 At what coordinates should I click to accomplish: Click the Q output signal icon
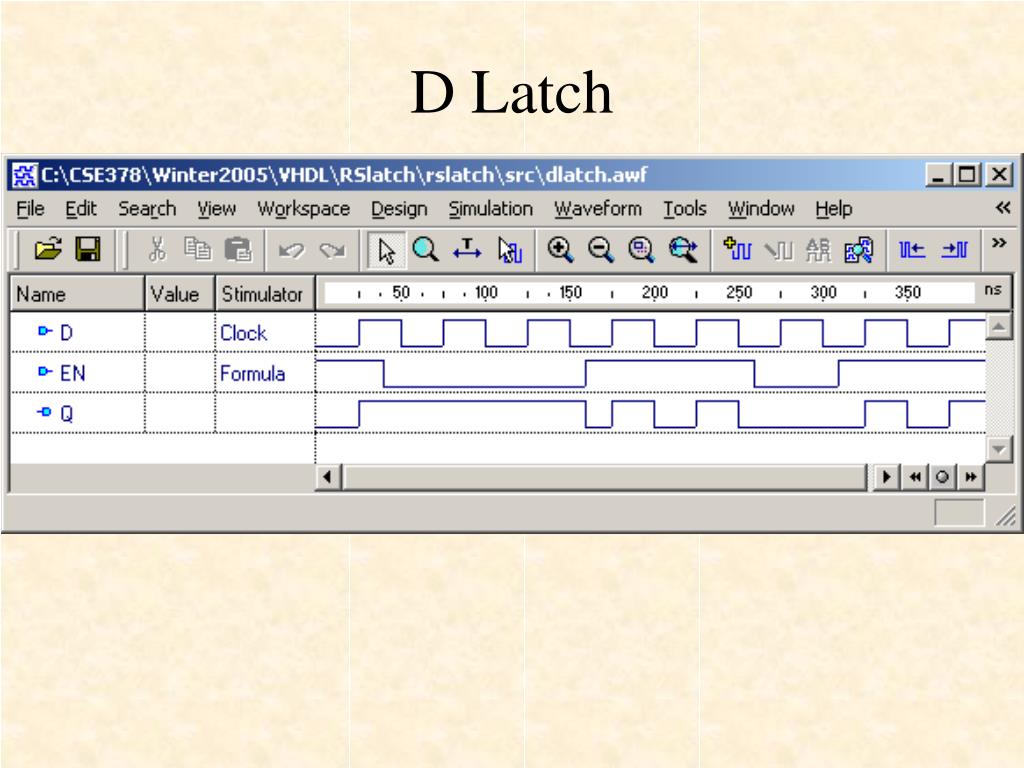[44, 411]
